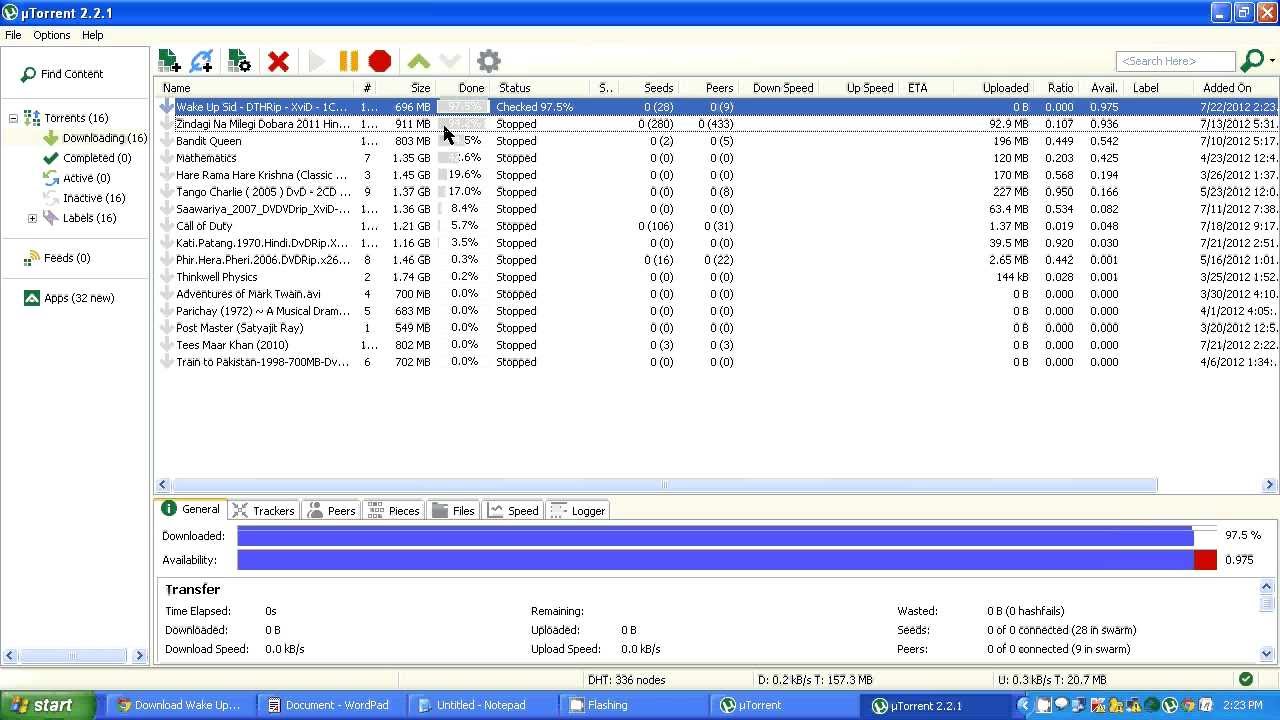Image resolution: width=1280 pixels, height=720 pixels.
Task: Click the torrent list horizontal scrollbar
Action: (664, 485)
